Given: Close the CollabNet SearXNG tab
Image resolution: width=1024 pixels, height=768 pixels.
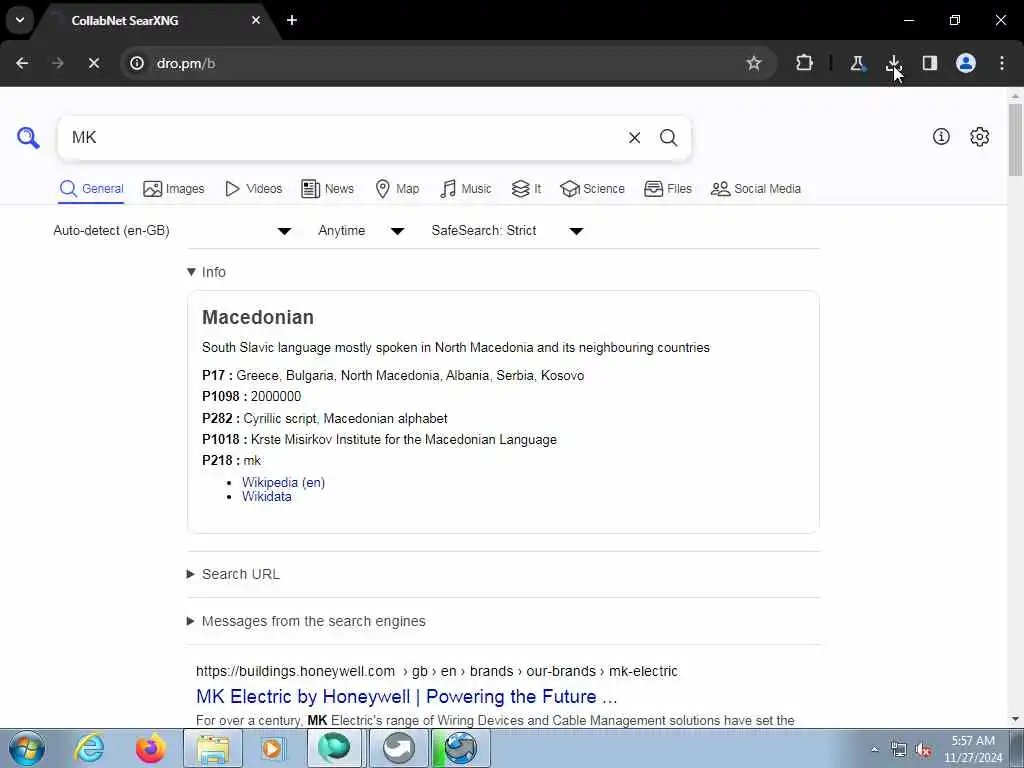Looking at the screenshot, I should [x=256, y=20].
